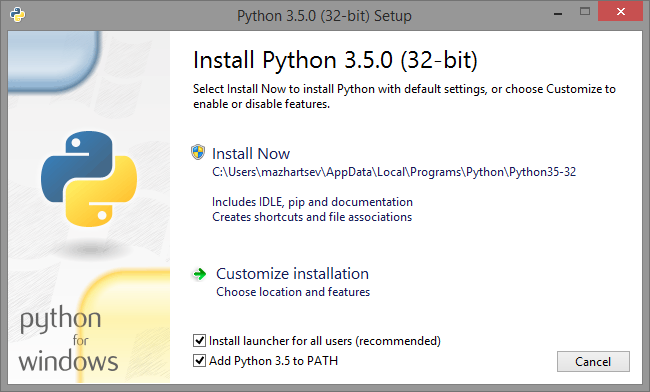This screenshot has height=392, width=650.
Task: Minimize the Python Setup window
Action: click(558, 14)
